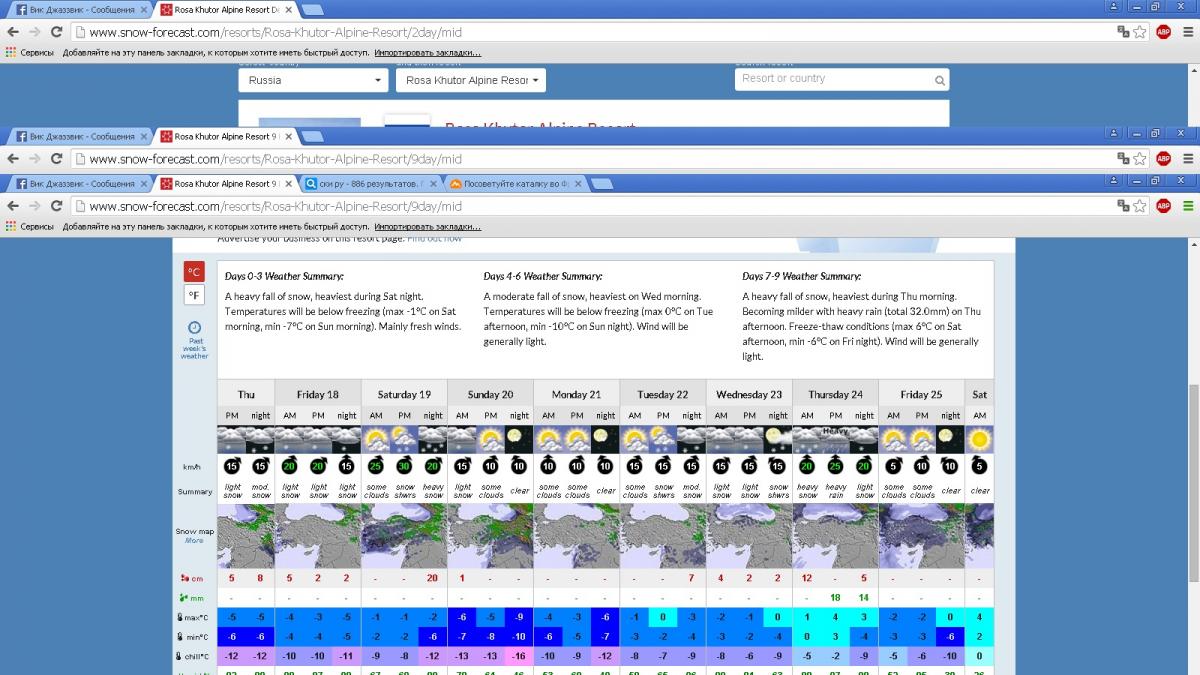This screenshot has width=1200, height=675.
Task: Open the More link under Snow map
Action: coord(194,541)
